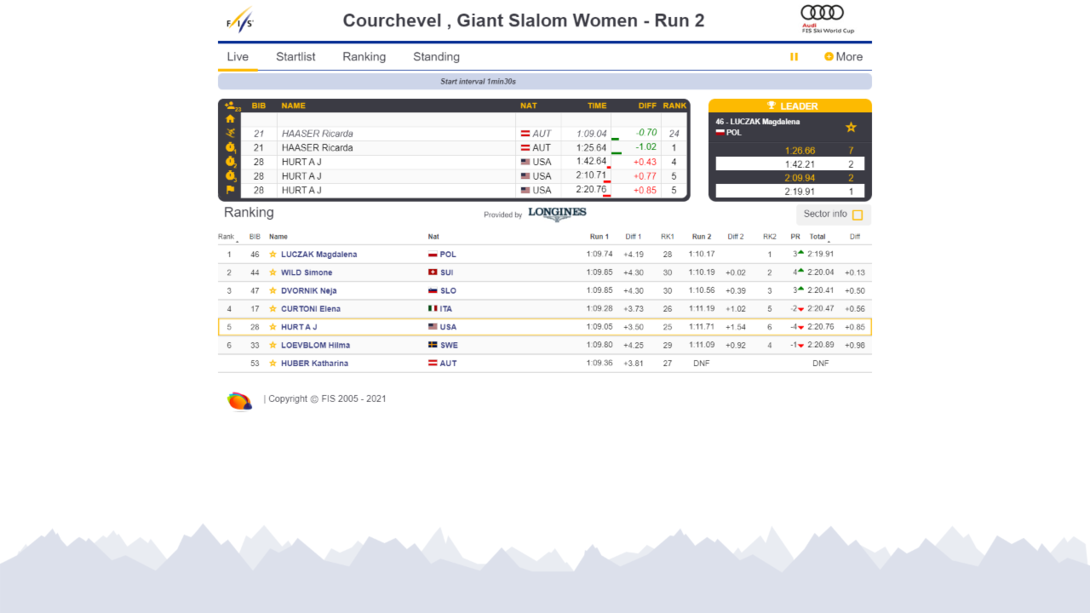
Task: Open LOEVBLOM Hilma's athlete link
Action: [316, 345]
